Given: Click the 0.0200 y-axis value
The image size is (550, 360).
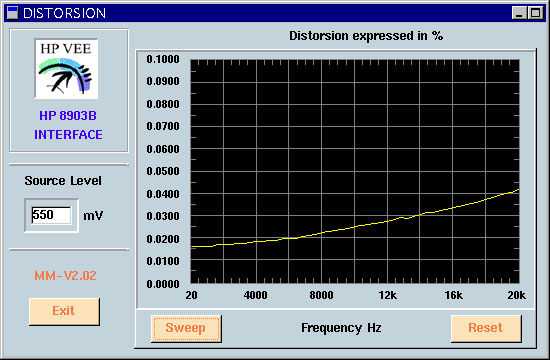Looking at the screenshot, I should pyautogui.click(x=163, y=239).
